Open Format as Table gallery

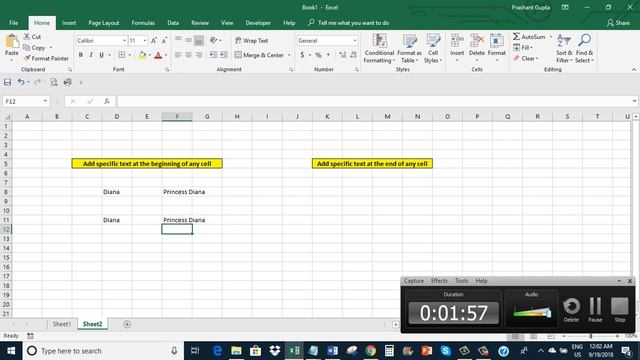[x=409, y=48]
